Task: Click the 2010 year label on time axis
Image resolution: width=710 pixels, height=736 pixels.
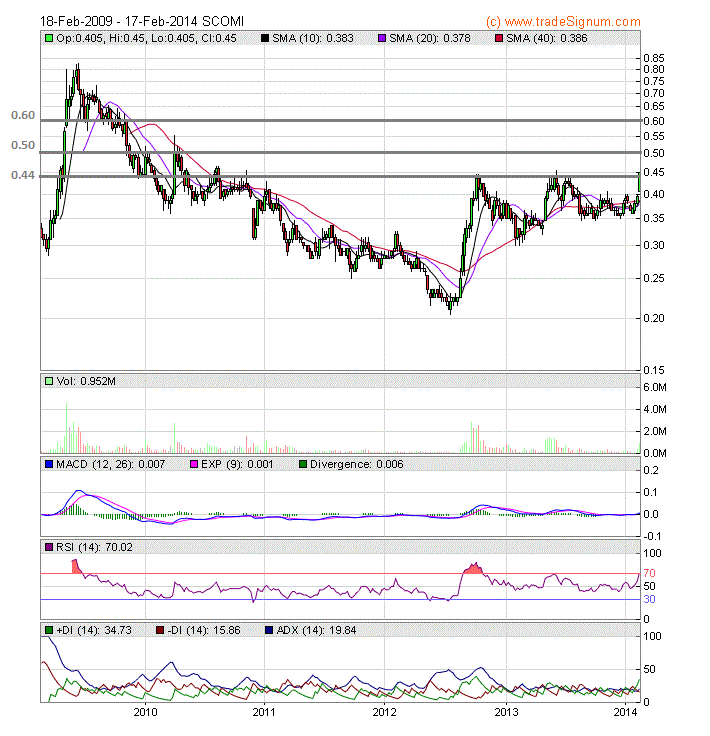Action: 145,712
